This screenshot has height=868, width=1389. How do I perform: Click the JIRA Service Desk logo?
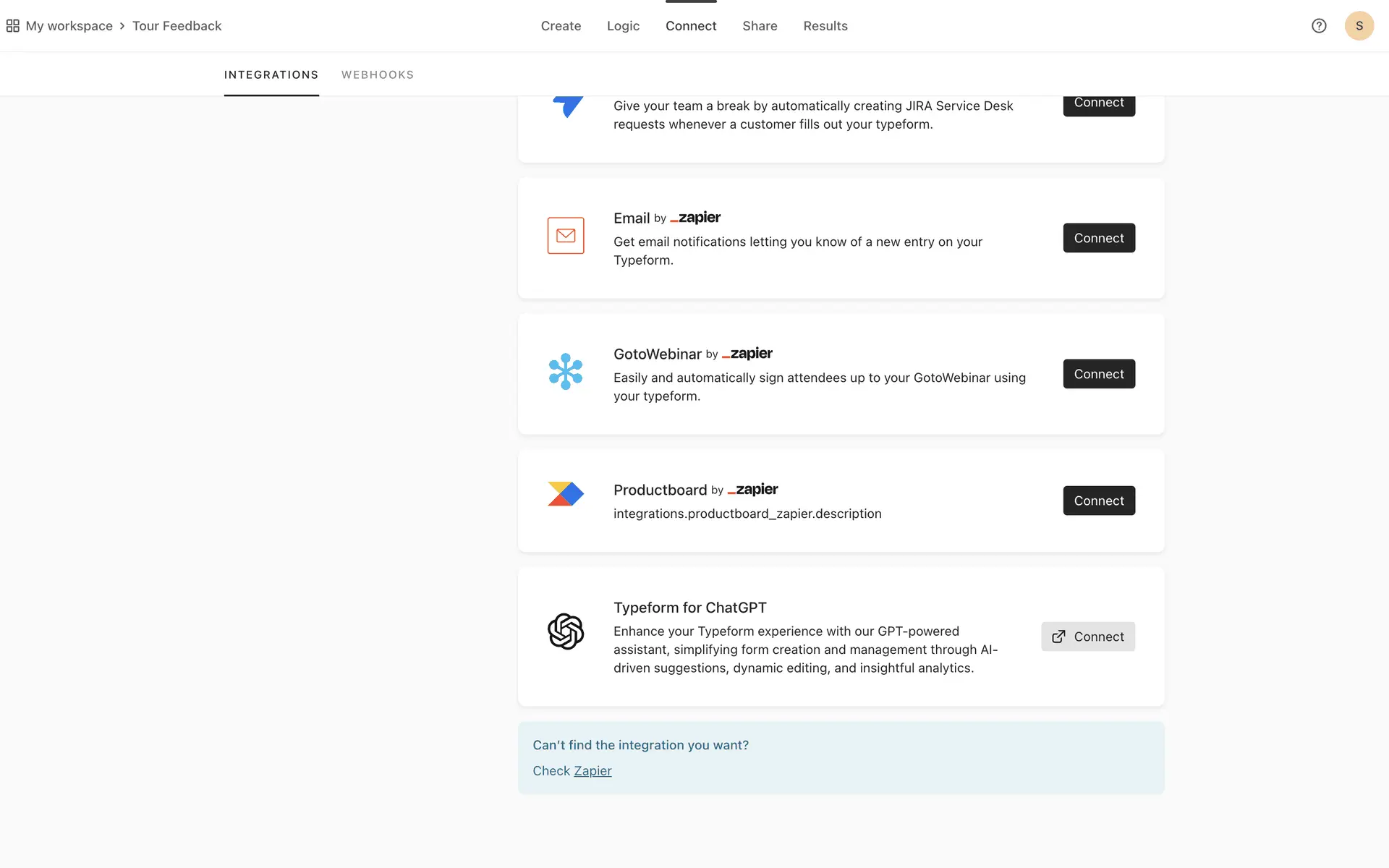pos(568,106)
